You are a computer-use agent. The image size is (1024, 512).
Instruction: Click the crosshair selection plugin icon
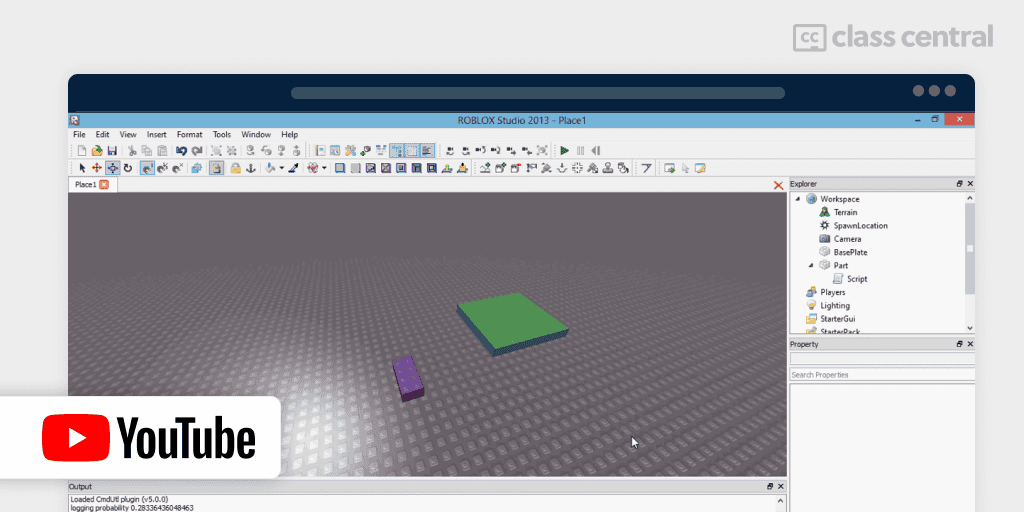[x=577, y=168]
